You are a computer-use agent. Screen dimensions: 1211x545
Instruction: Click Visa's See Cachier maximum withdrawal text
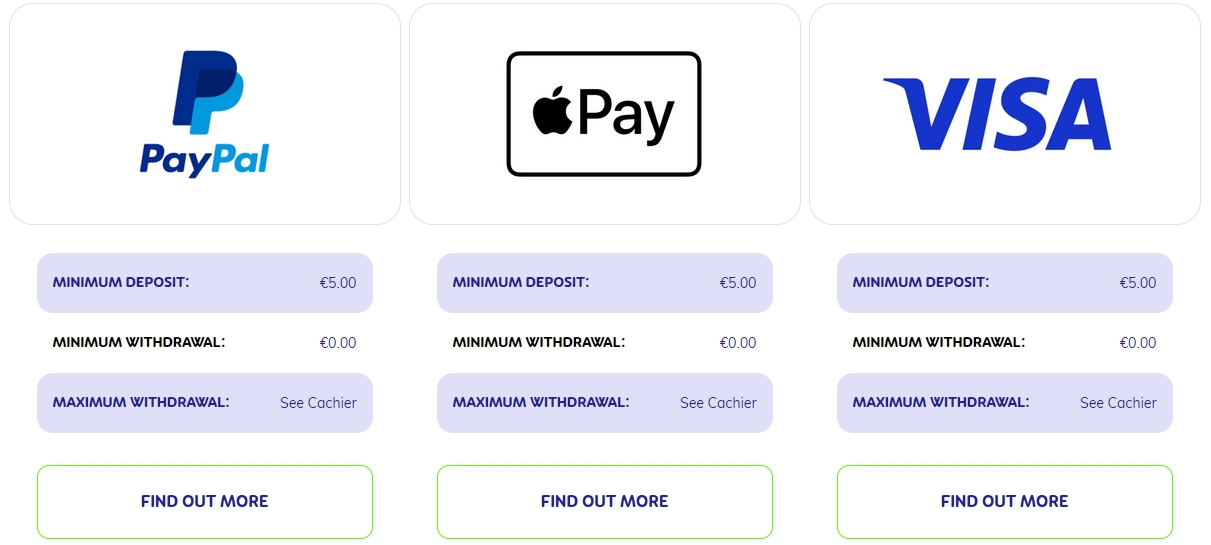(1118, 403)
